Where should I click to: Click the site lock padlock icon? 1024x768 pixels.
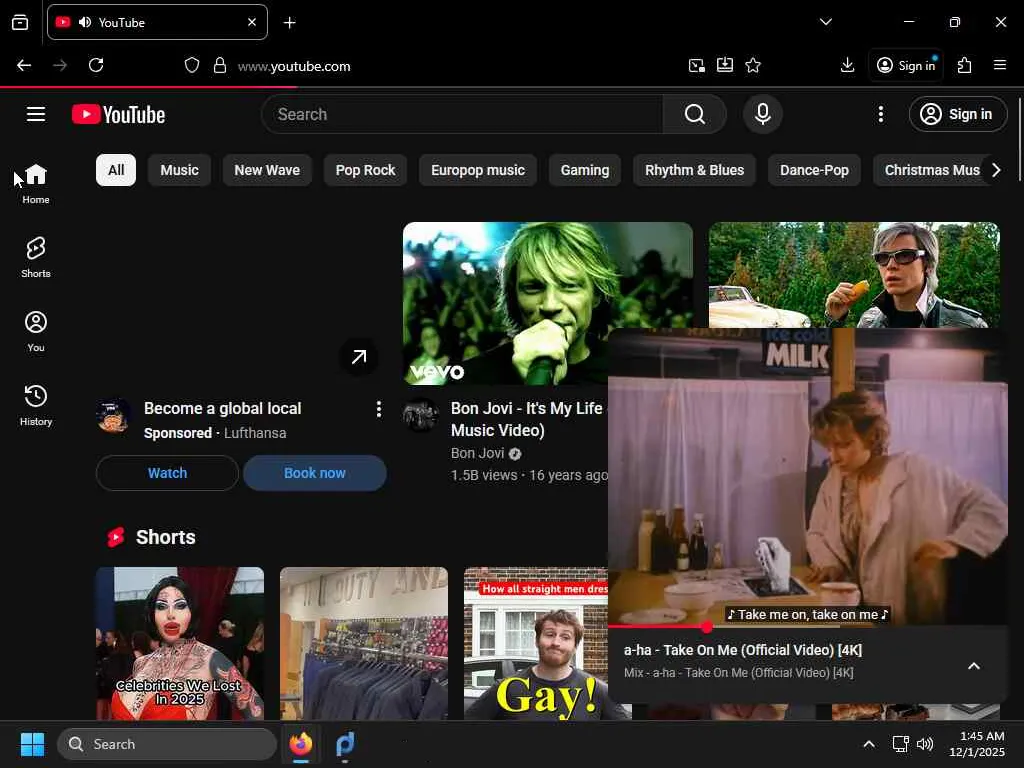point(220,65)
